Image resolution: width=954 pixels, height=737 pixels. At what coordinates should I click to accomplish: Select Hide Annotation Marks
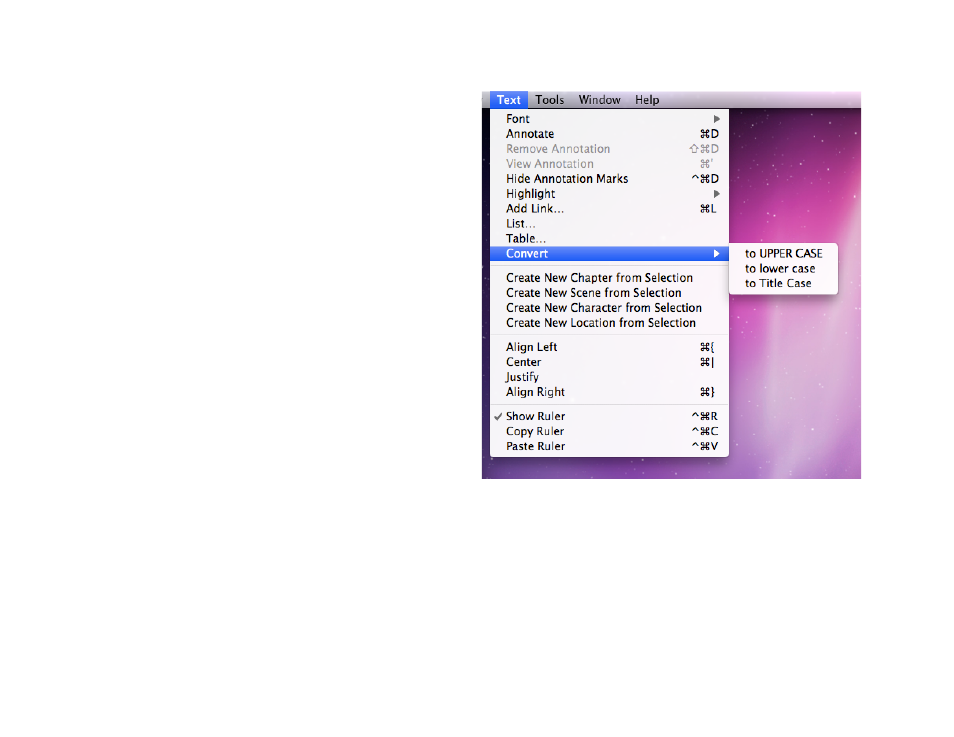coord(609,179)
